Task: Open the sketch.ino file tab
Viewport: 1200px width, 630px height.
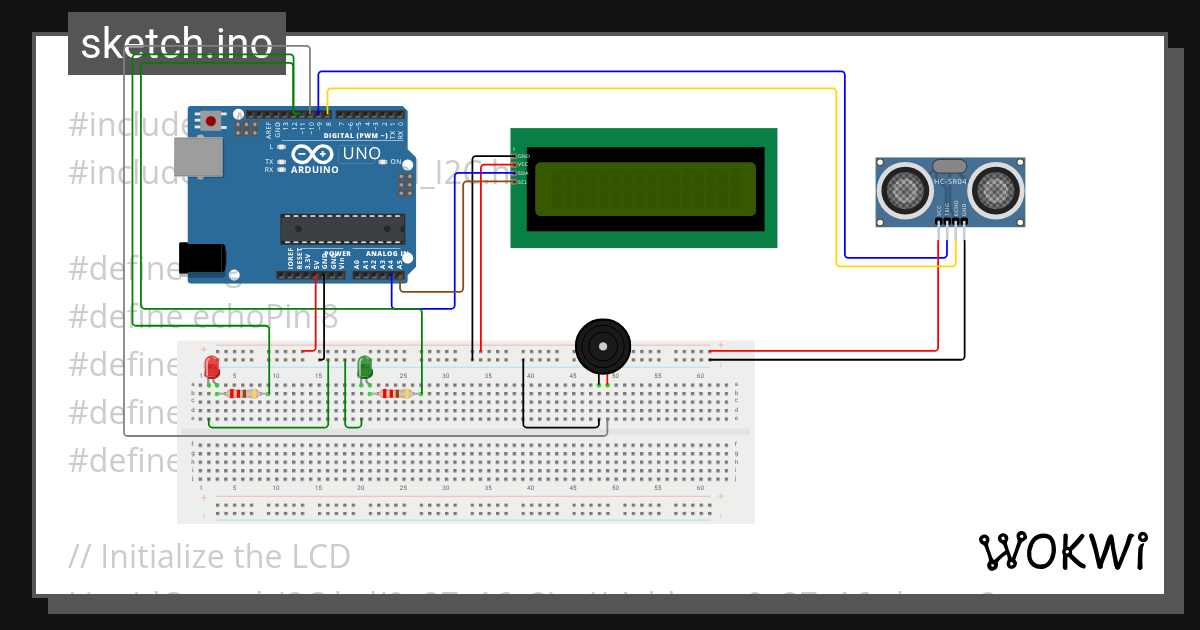Action: [x=176, y=44]
